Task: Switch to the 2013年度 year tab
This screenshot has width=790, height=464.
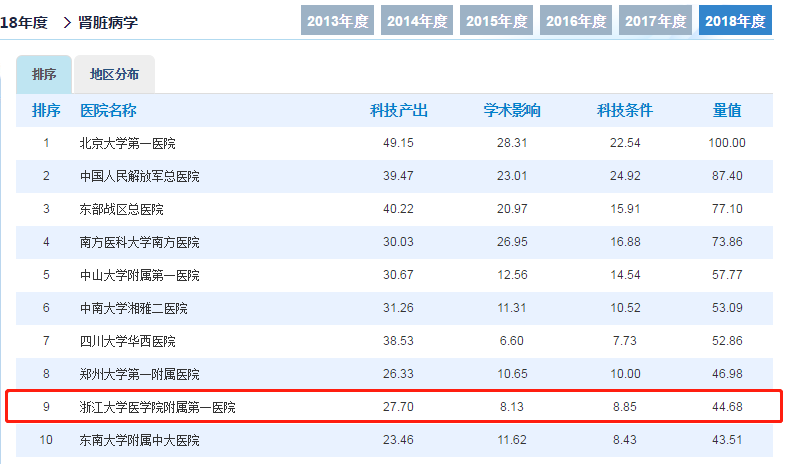Action: [337, 20]
